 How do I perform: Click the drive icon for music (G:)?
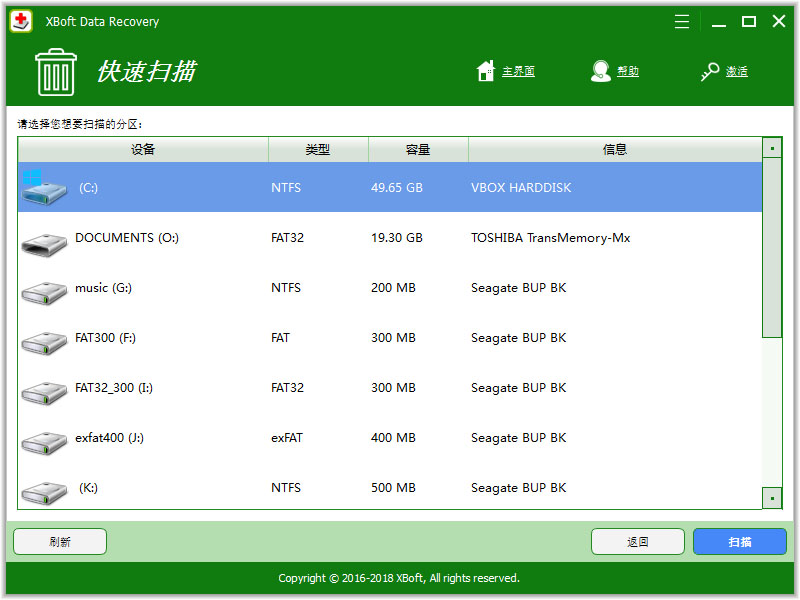coord(44,293)
